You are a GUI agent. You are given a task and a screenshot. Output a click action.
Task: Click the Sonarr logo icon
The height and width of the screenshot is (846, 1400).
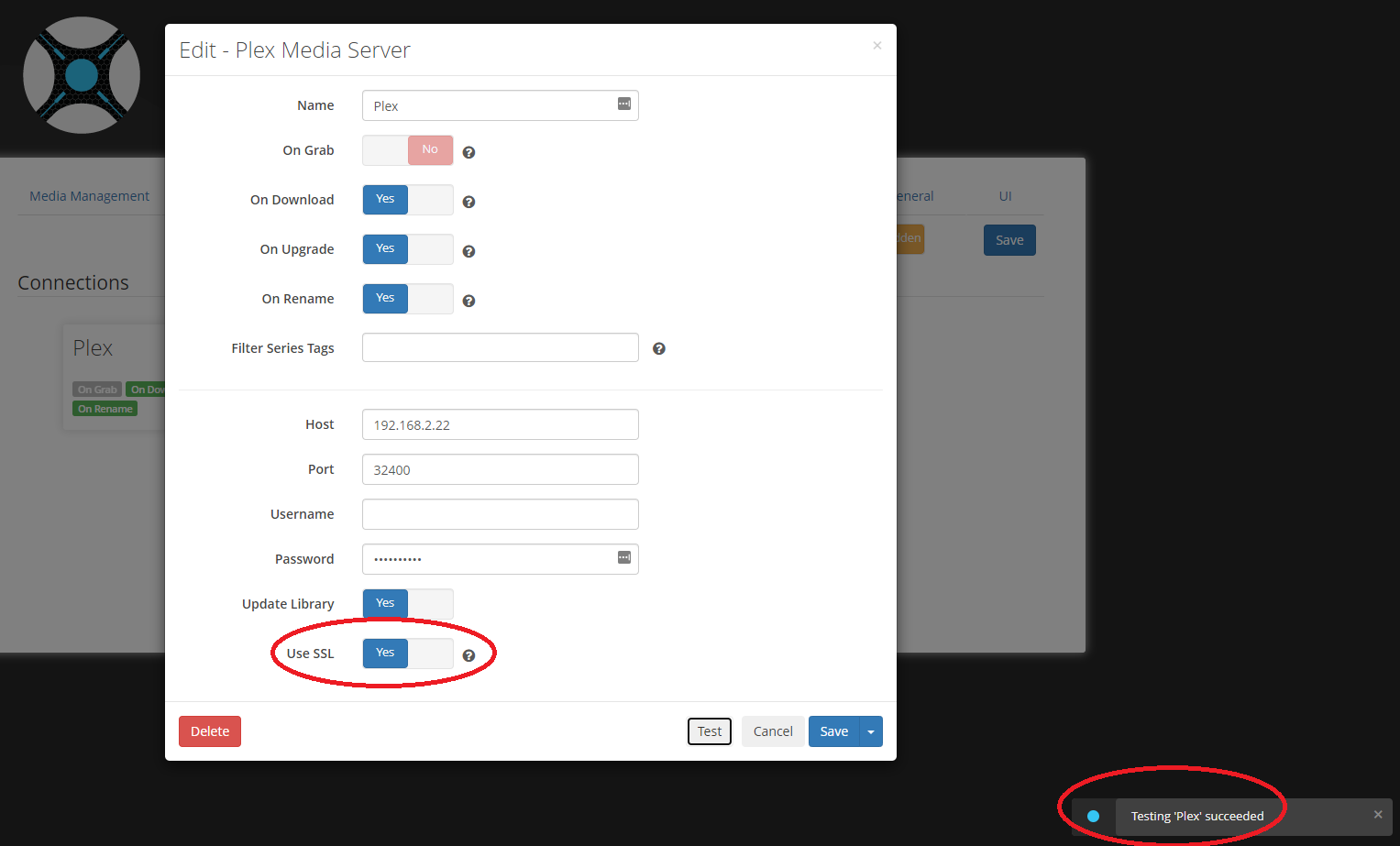point(82,75)
